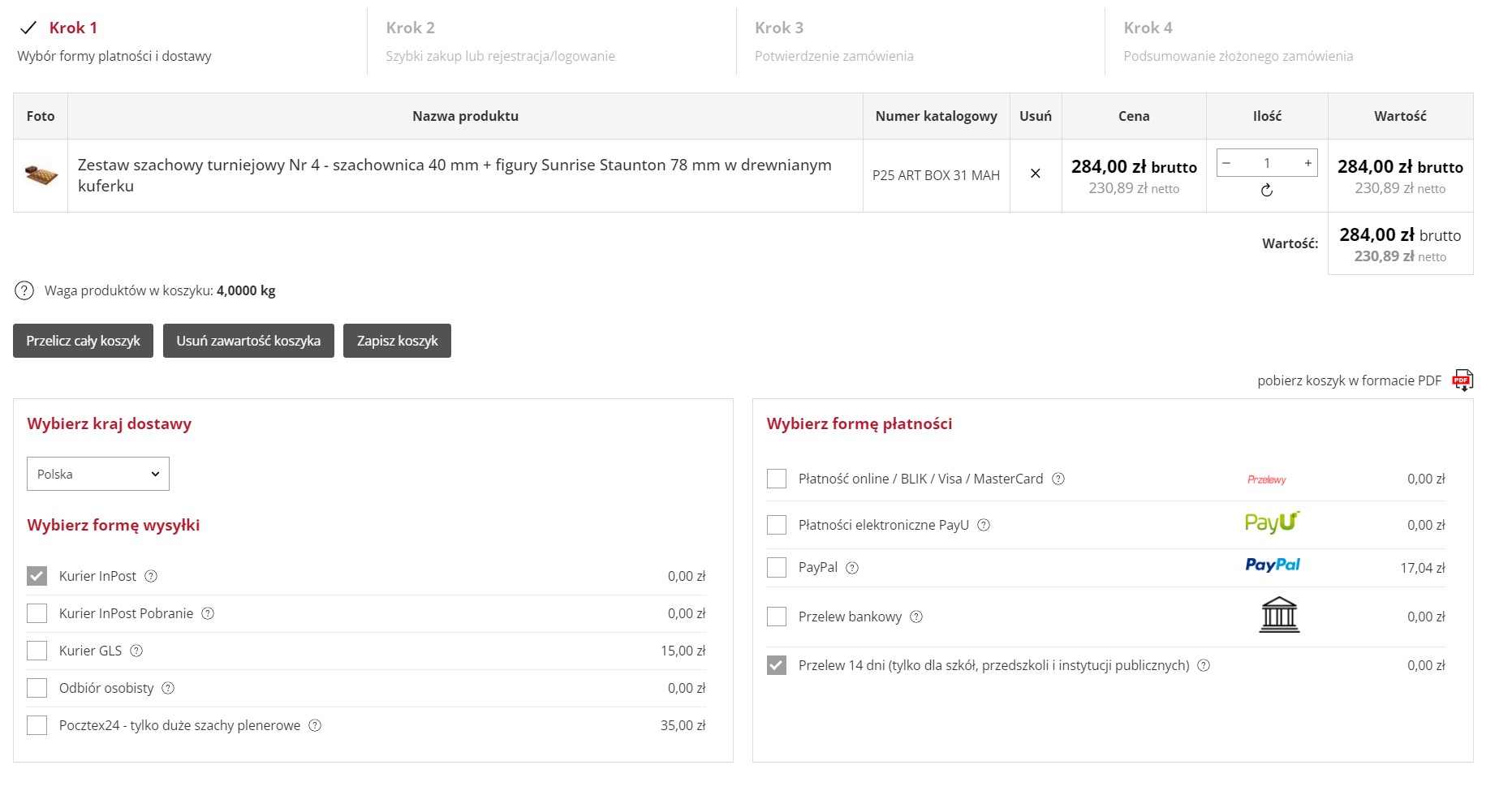
Task: Open the Polska delivery country dropdown
Action: click(x=98, y=474)
